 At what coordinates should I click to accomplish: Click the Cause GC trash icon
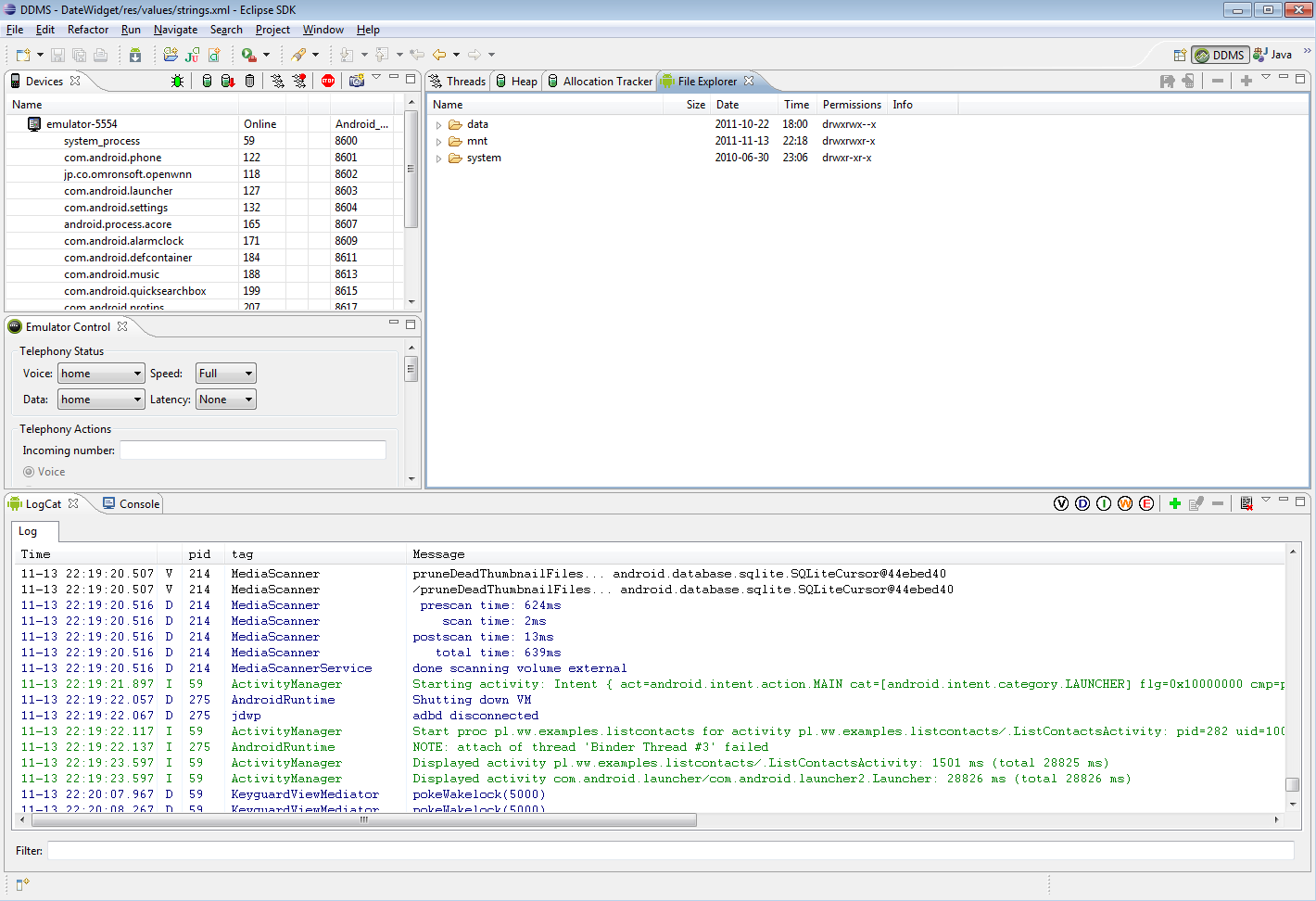tap(249, 82)
